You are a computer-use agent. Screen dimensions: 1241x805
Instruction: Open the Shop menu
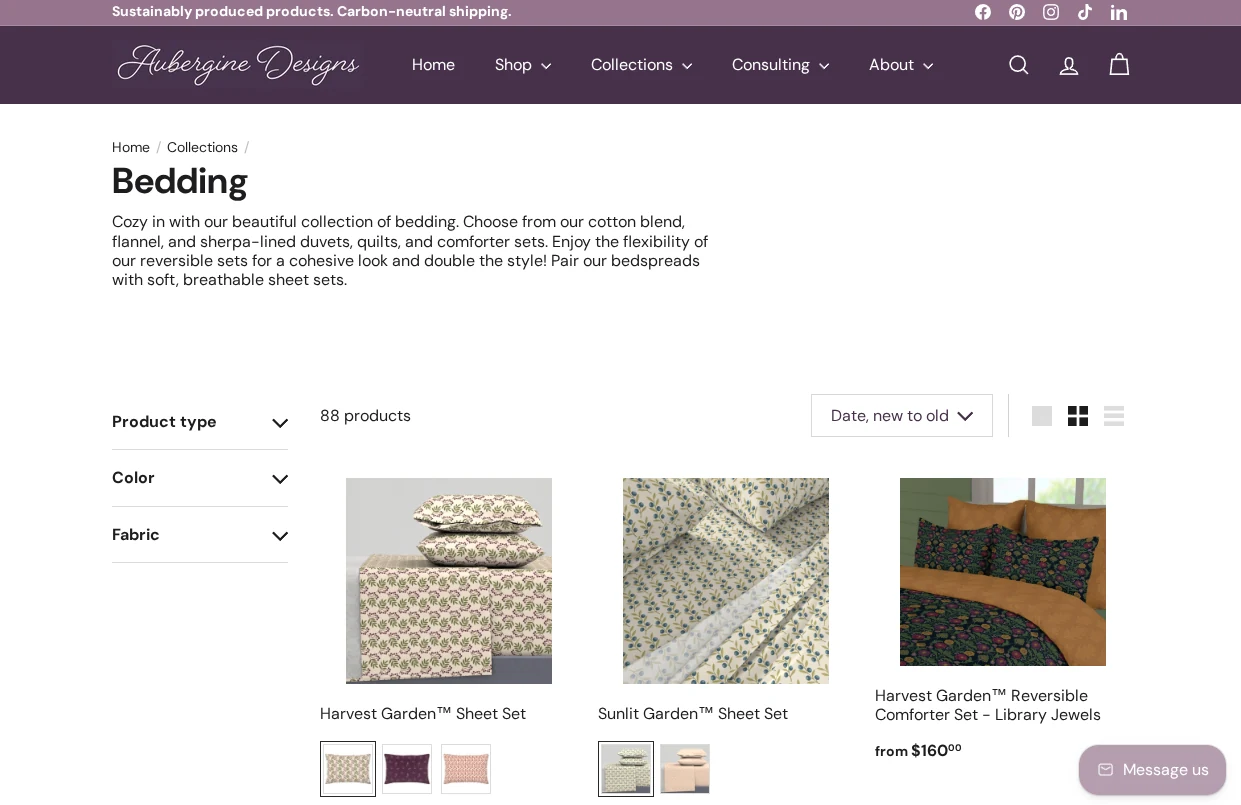click(523, 65)
